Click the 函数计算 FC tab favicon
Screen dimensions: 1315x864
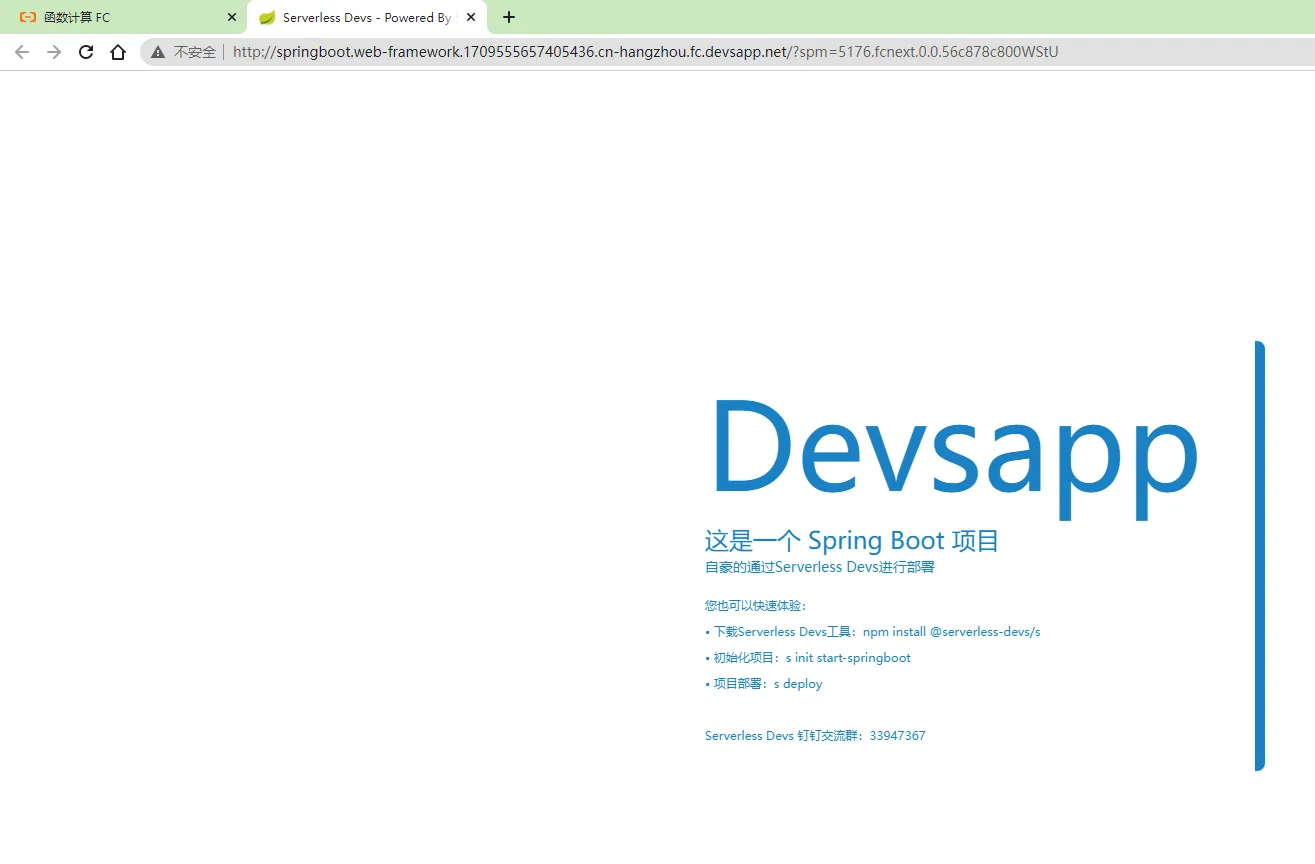[x=28, y=18]
